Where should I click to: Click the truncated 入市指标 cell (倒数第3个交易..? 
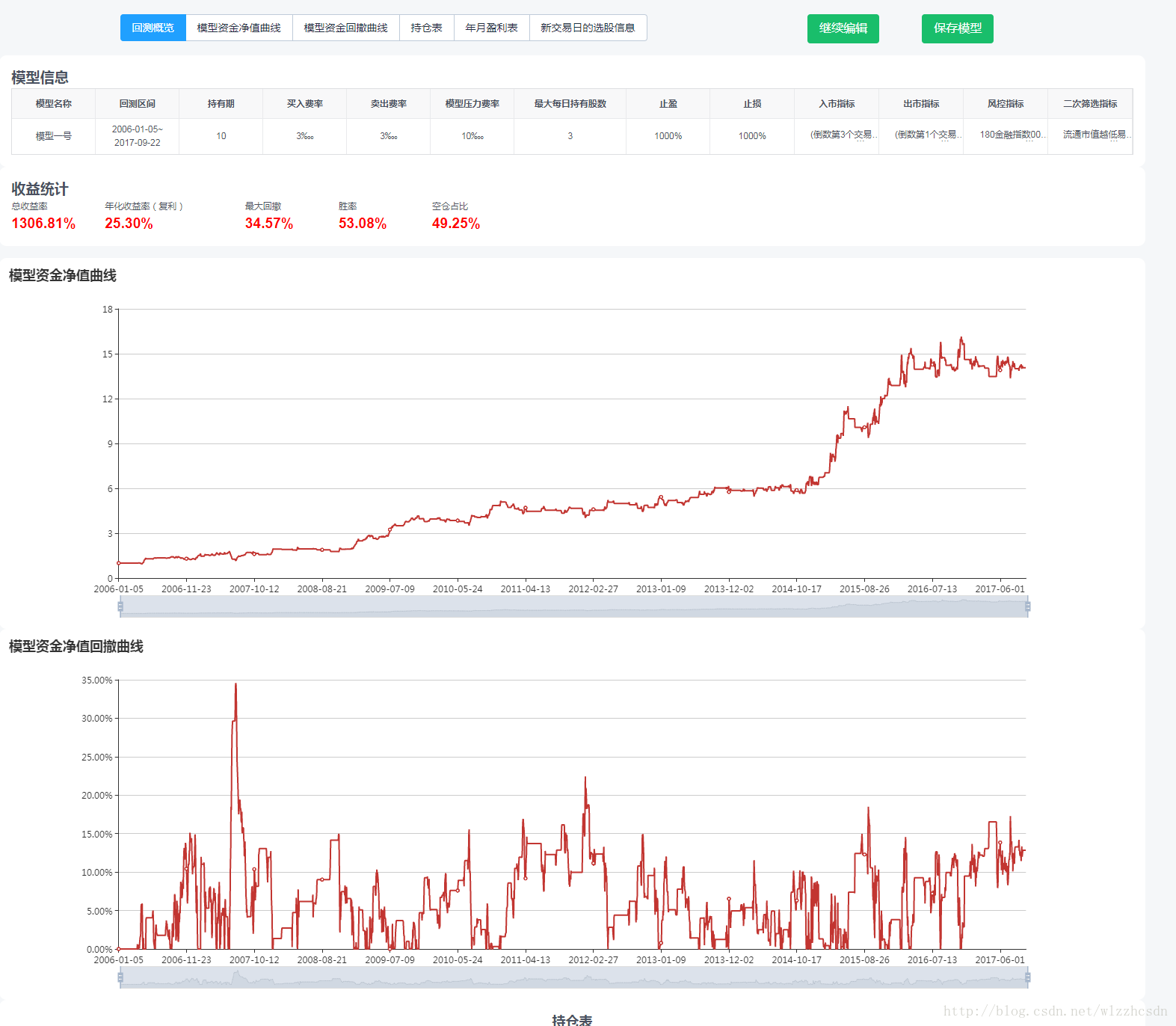point(837,135)
